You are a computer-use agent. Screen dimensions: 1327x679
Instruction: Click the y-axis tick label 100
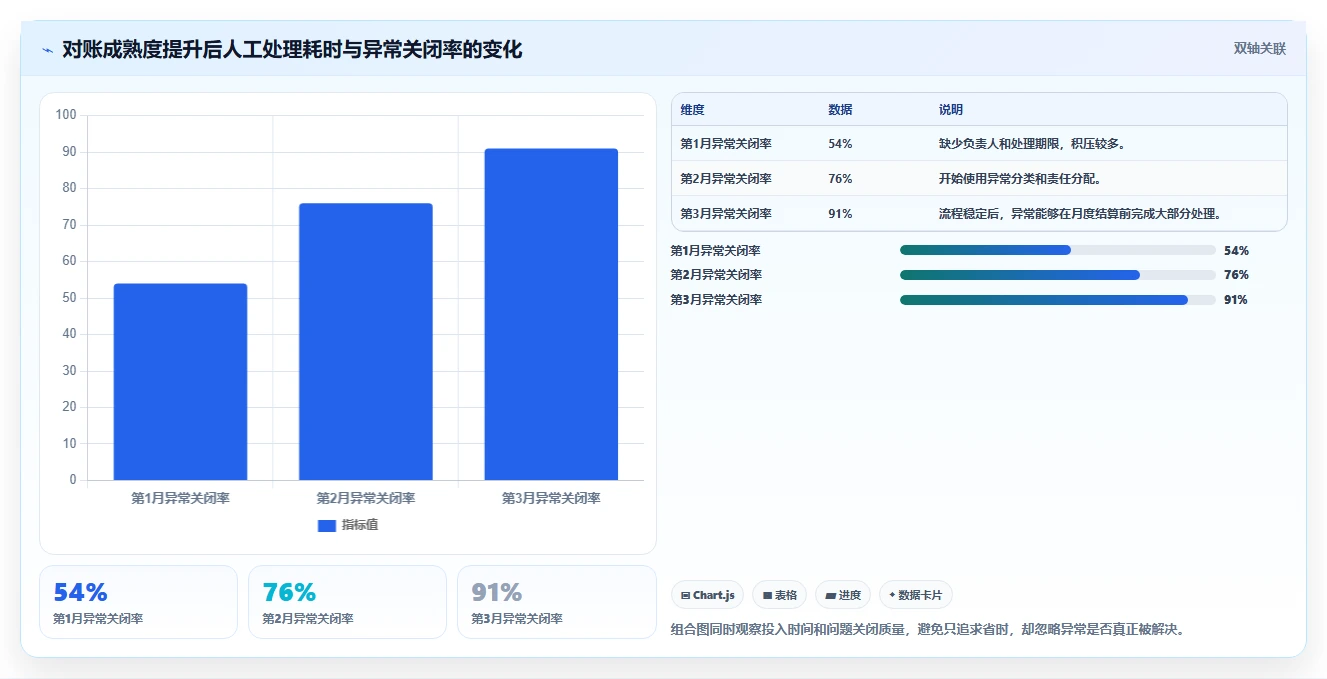pos(66,115)
